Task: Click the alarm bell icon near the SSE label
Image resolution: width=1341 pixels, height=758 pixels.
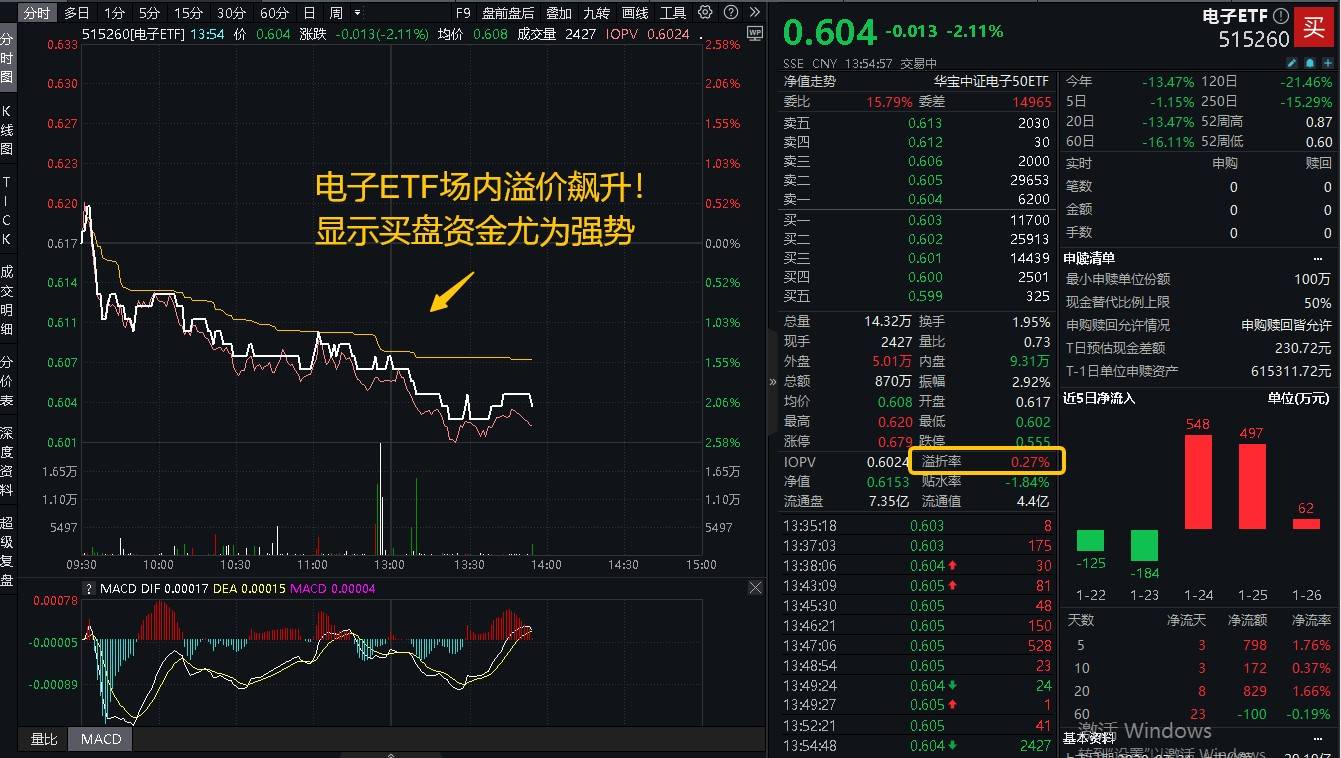Action: coord(1309,62)
